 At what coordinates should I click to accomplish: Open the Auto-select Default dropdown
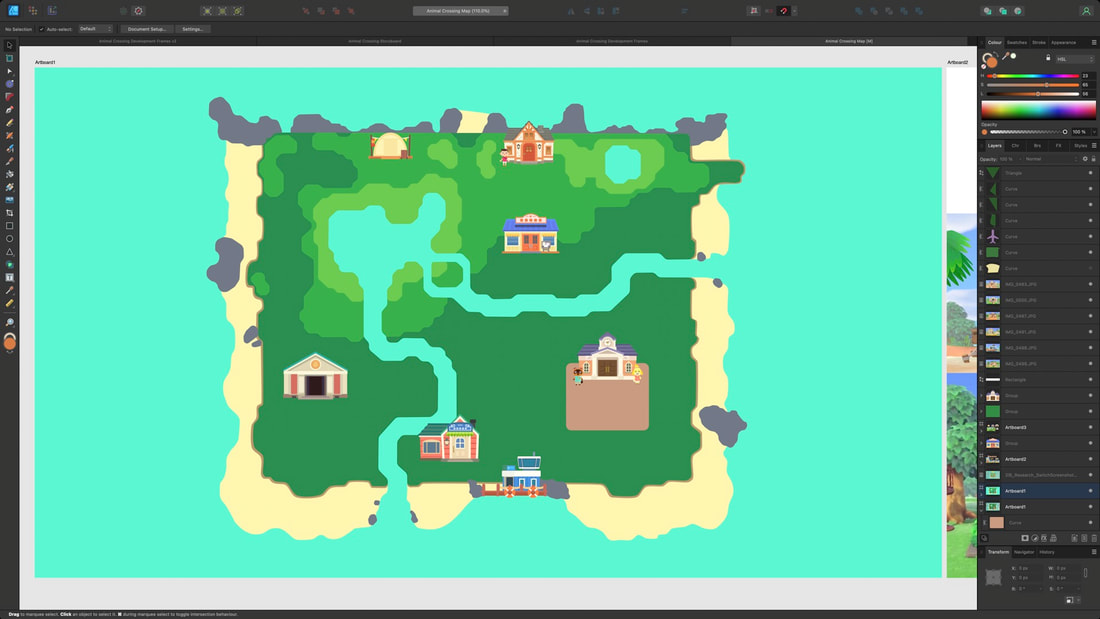(x=95, y=29)
